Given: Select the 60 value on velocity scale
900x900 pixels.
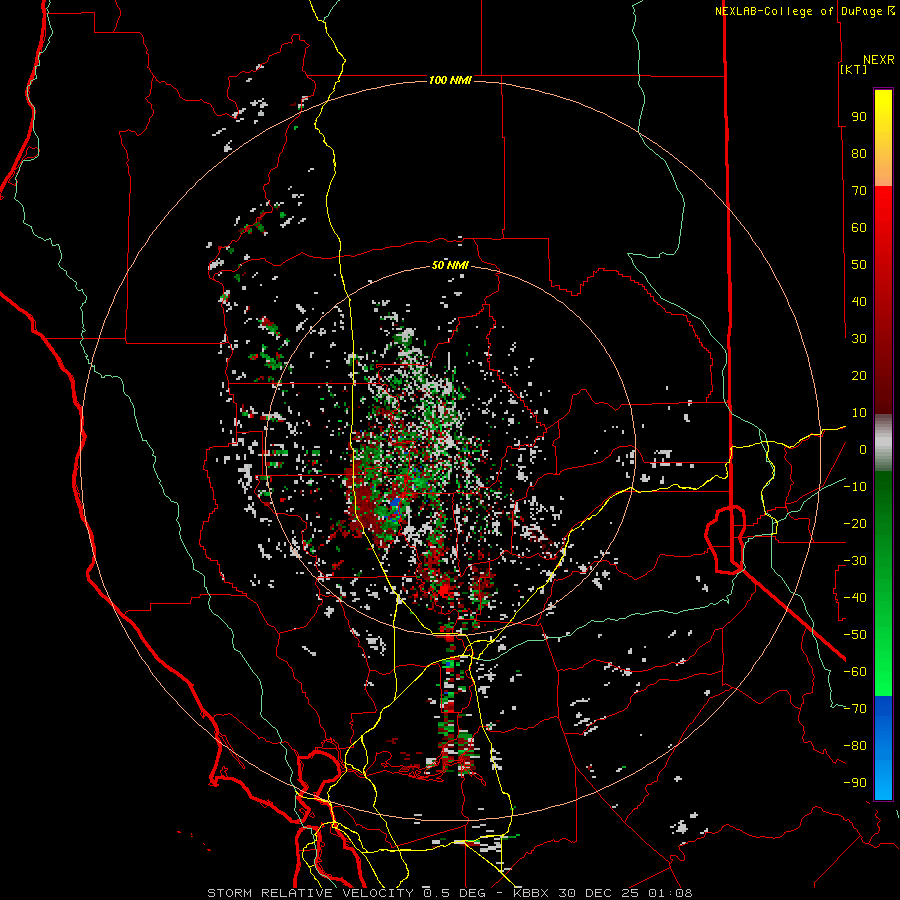Looking at the screenshot, I should [859, 227].
